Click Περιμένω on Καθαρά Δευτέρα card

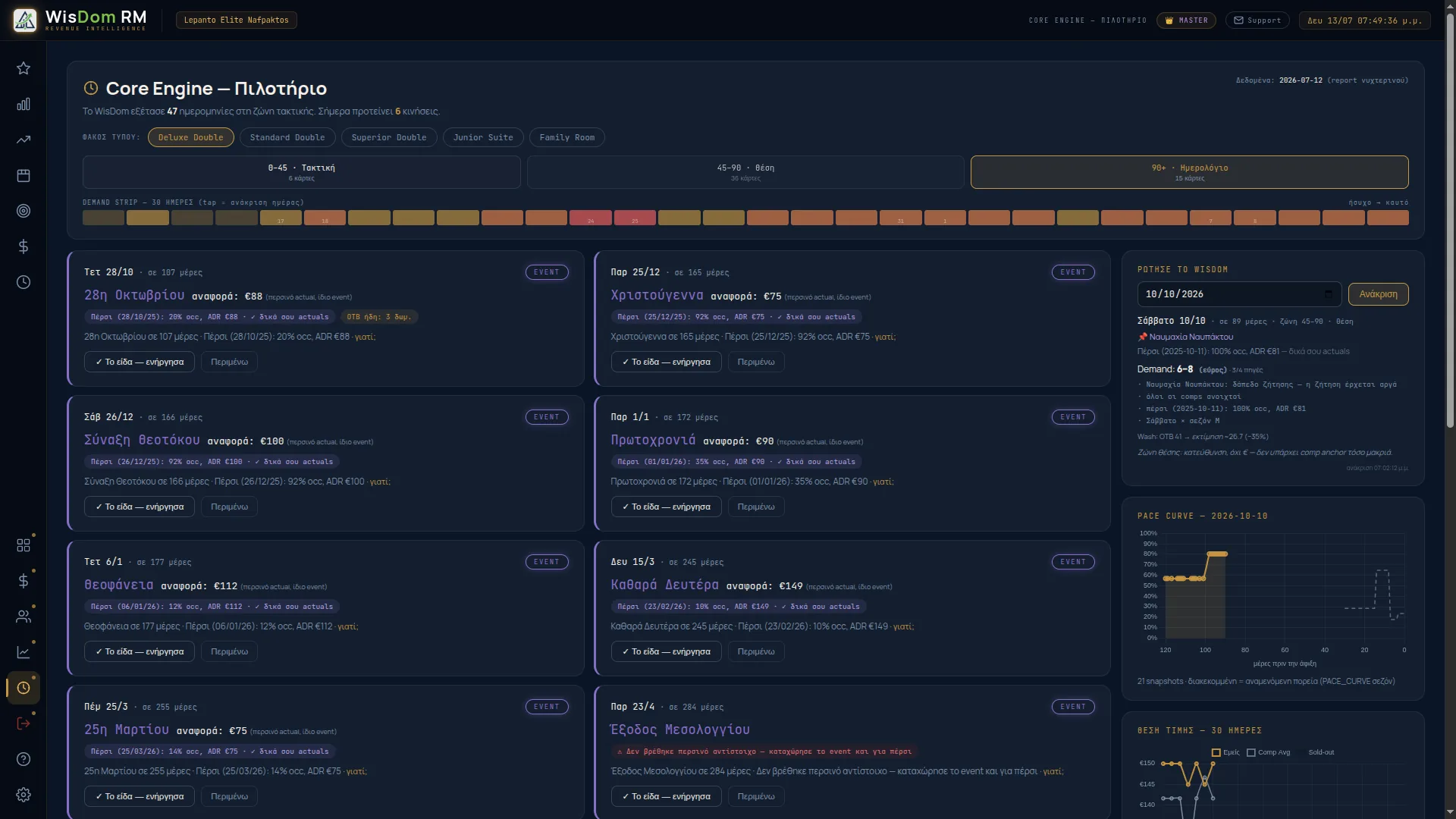[x=756, y=651]
